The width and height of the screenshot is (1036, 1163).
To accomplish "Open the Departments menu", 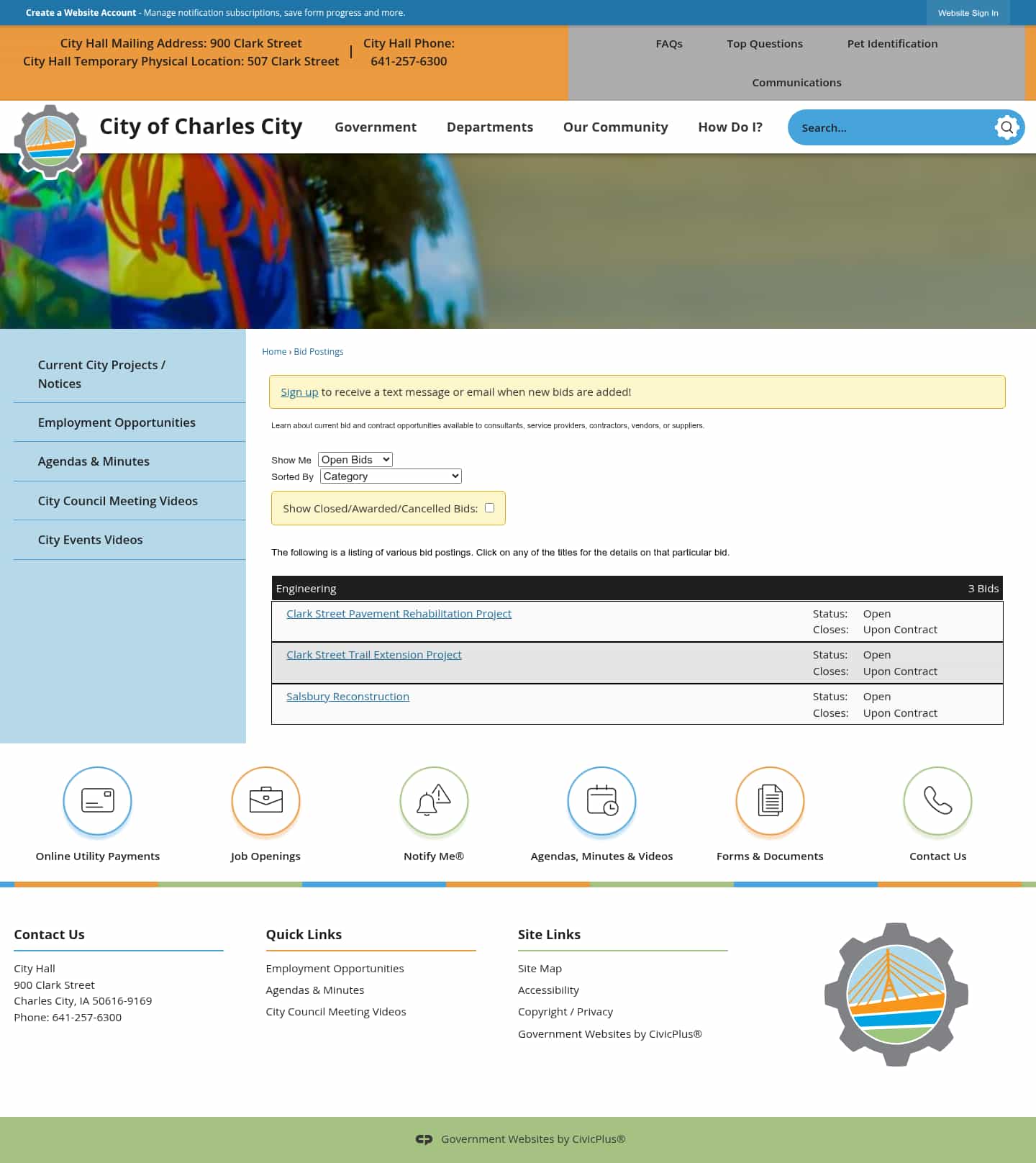I will pyautogui.click(x=490, y=127).
